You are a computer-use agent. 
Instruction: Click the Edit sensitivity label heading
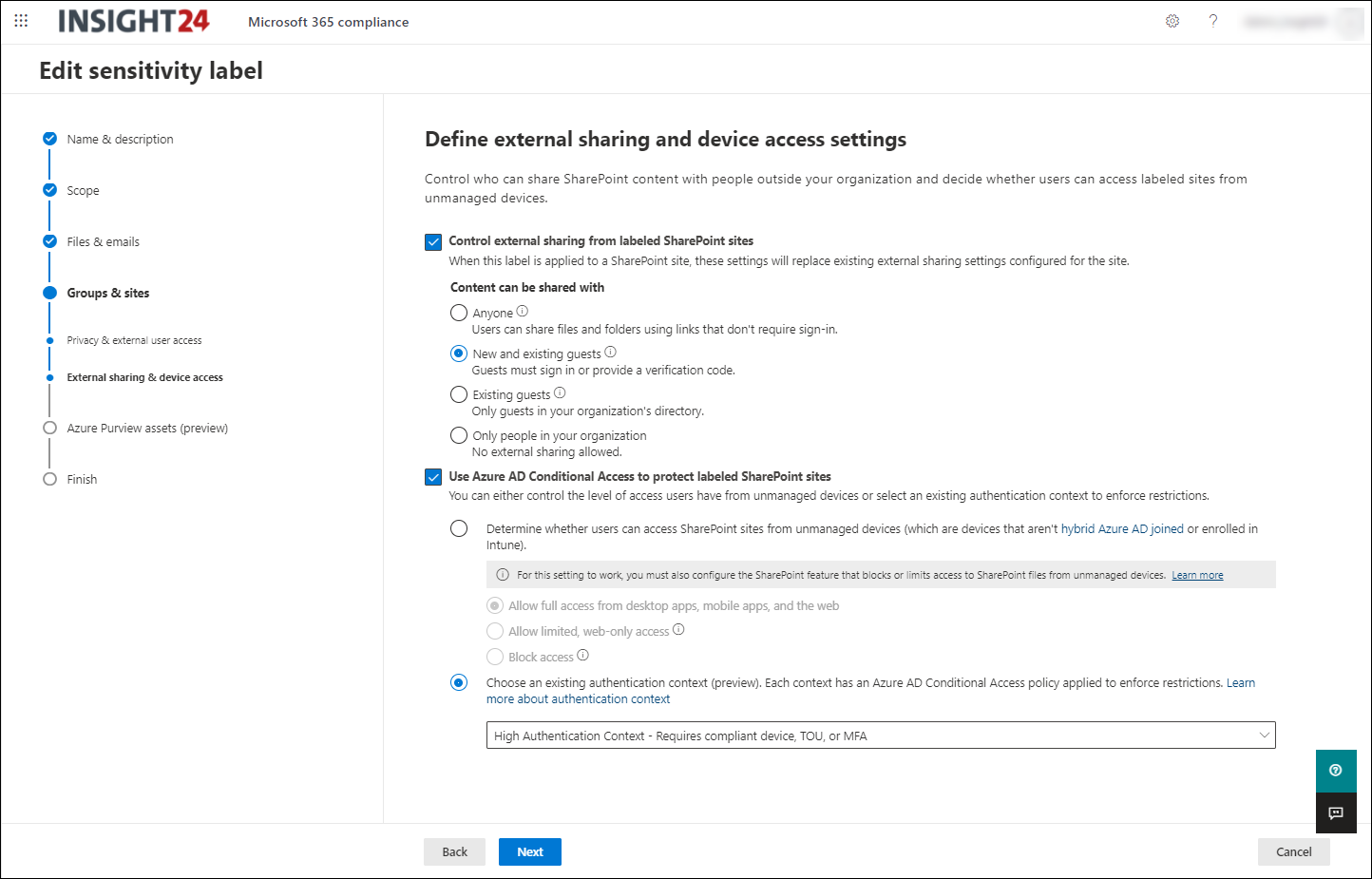click(x=151, y=70)
